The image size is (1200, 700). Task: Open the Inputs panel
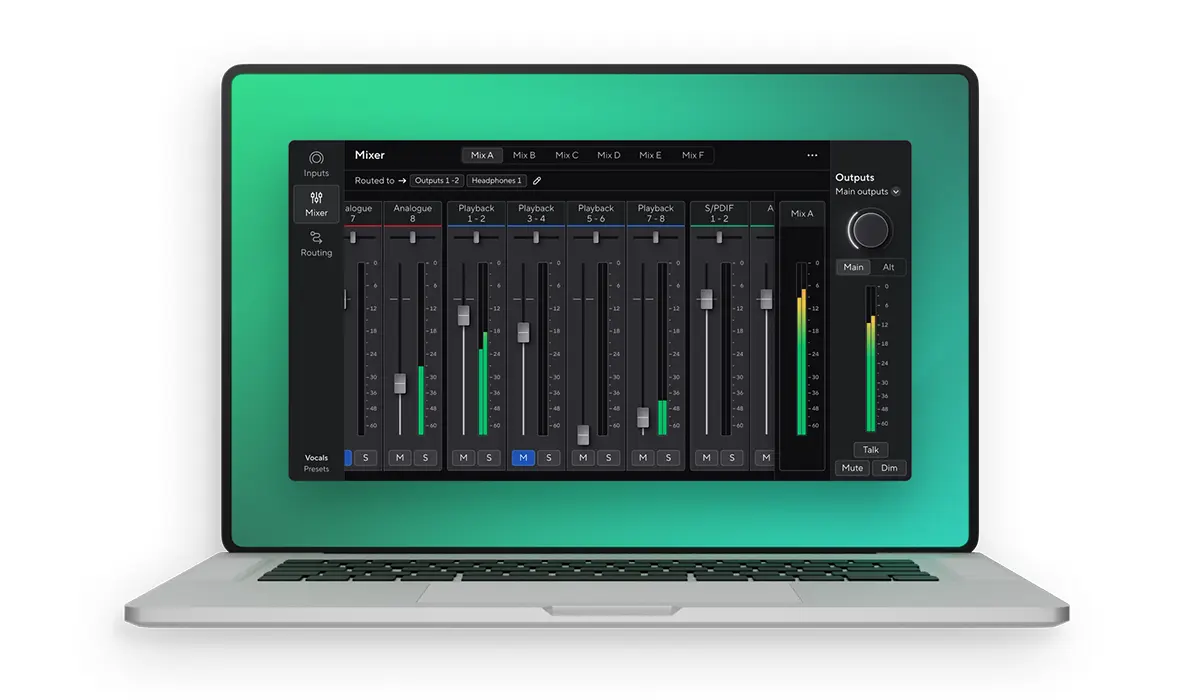click(316, 166)
